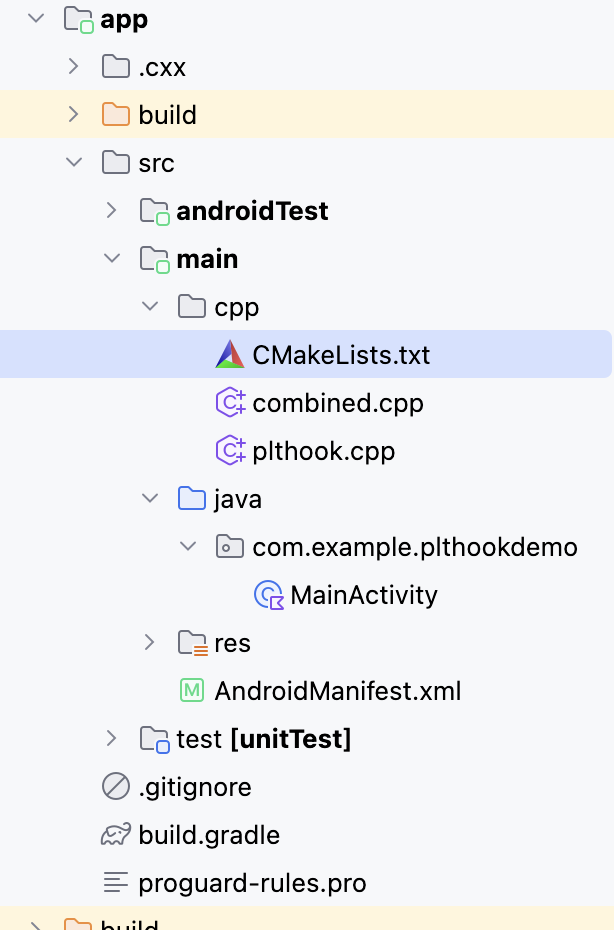Image resolution: width=614 pixels, height=930 pixels.
Task: Click the resources folder icon for res
Action: [x=192, y=643]
